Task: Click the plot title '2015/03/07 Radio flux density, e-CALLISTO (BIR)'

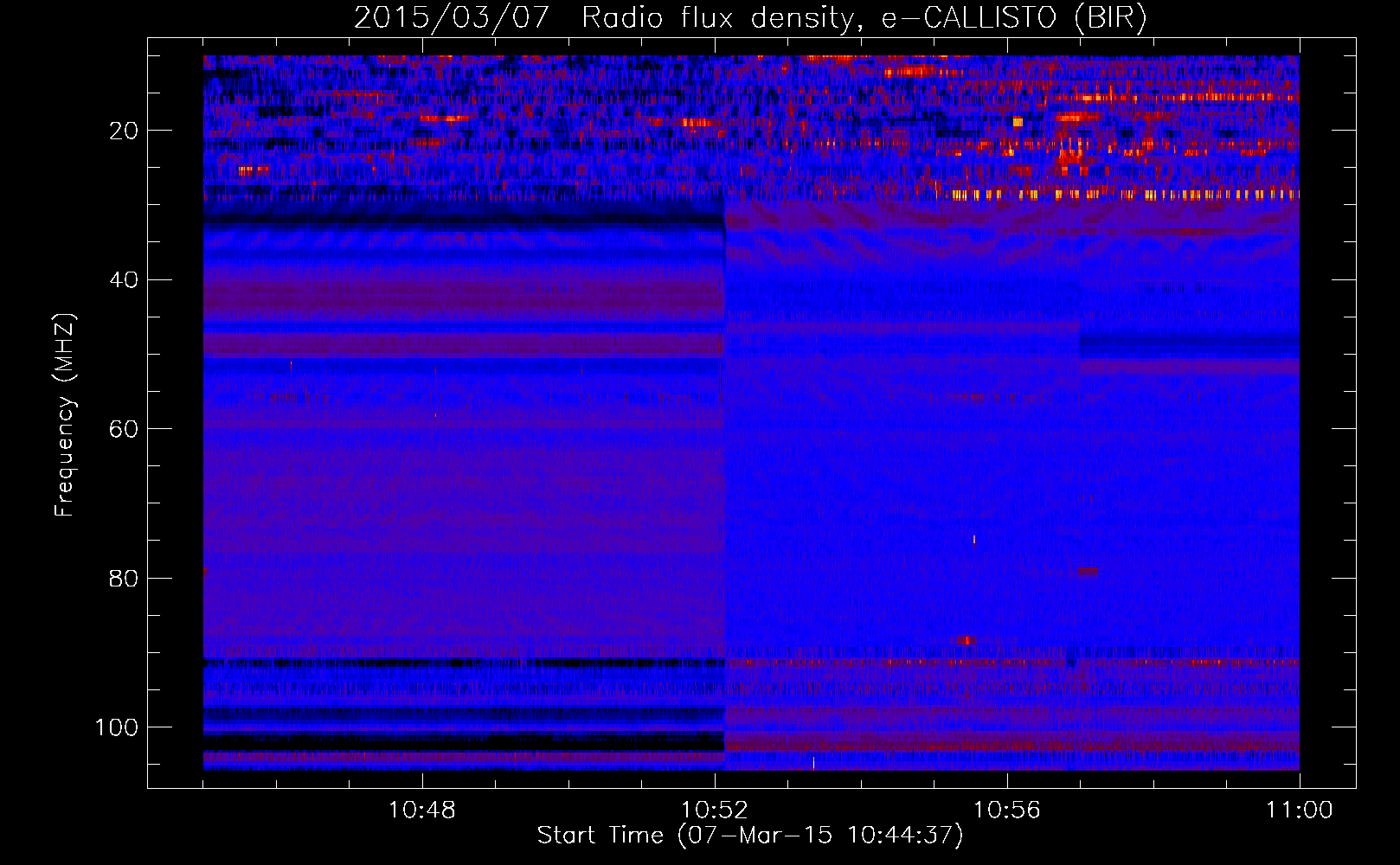Action: 750,18
